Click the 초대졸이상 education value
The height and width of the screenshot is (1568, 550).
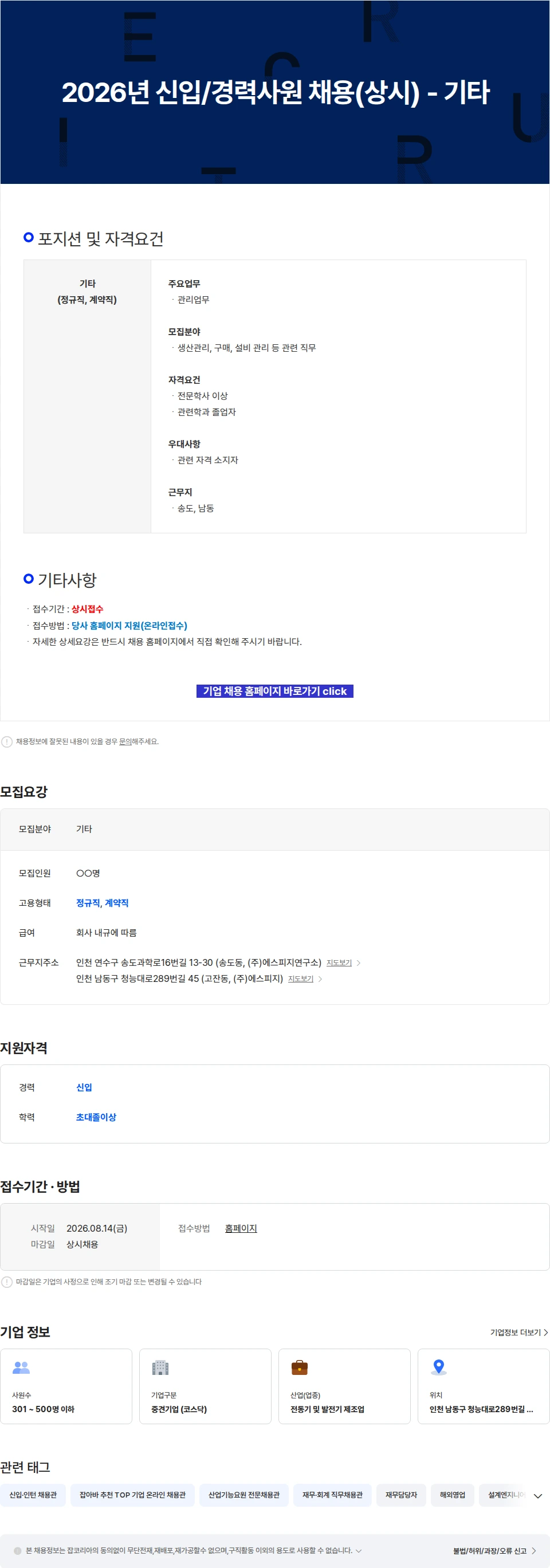click(96, 1117)
